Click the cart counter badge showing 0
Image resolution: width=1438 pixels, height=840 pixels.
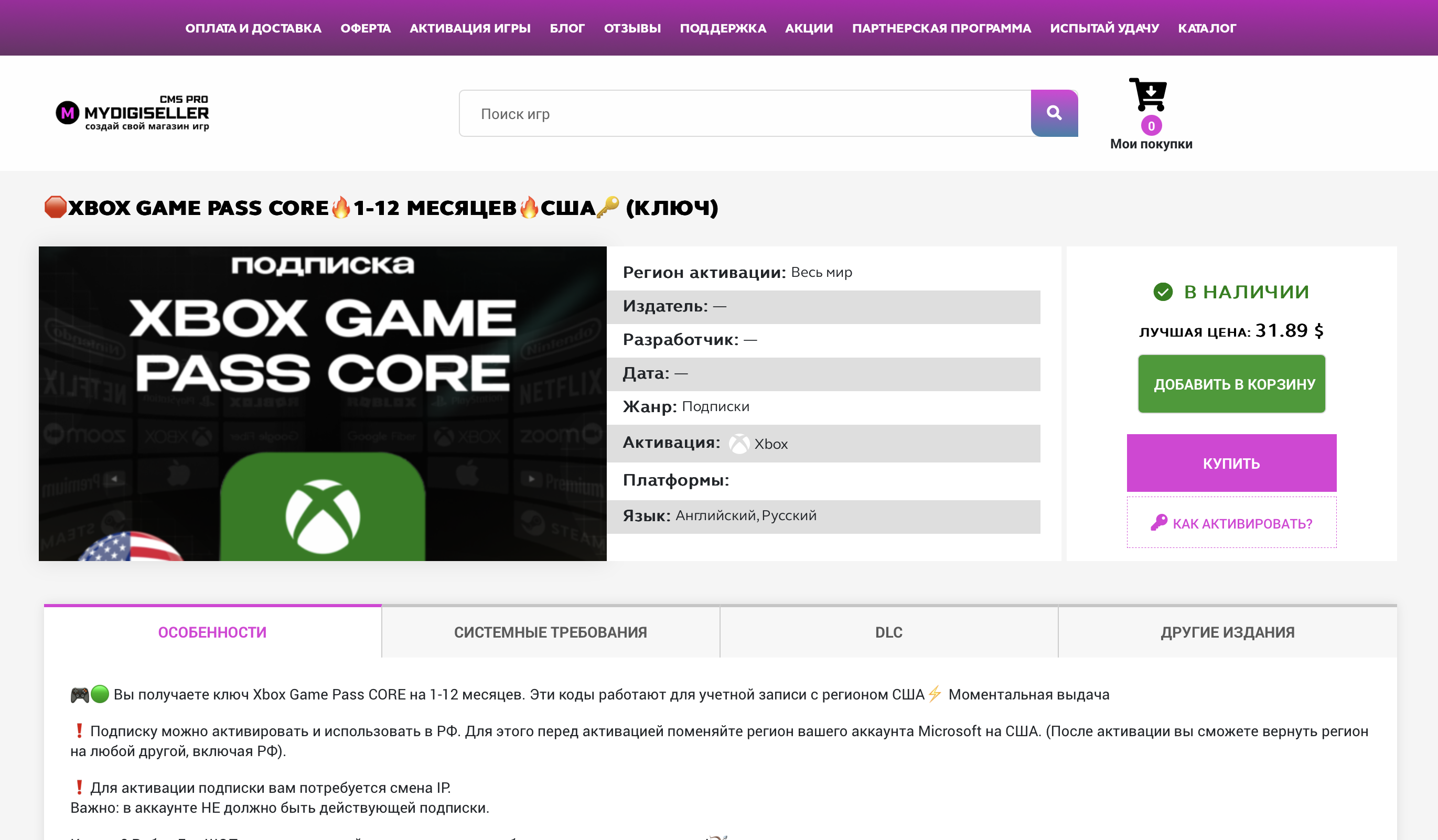coord(1151,125)
